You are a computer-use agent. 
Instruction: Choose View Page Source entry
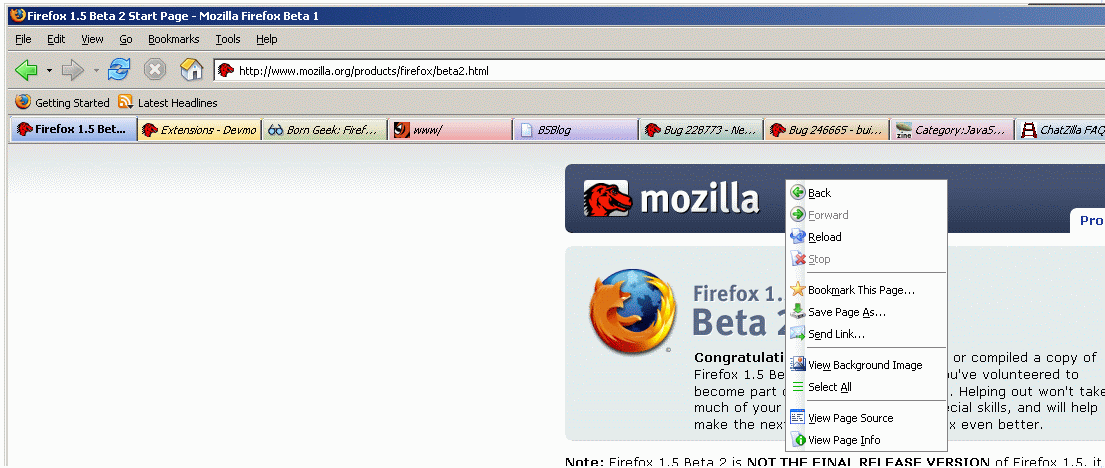[x=866, y=418]
